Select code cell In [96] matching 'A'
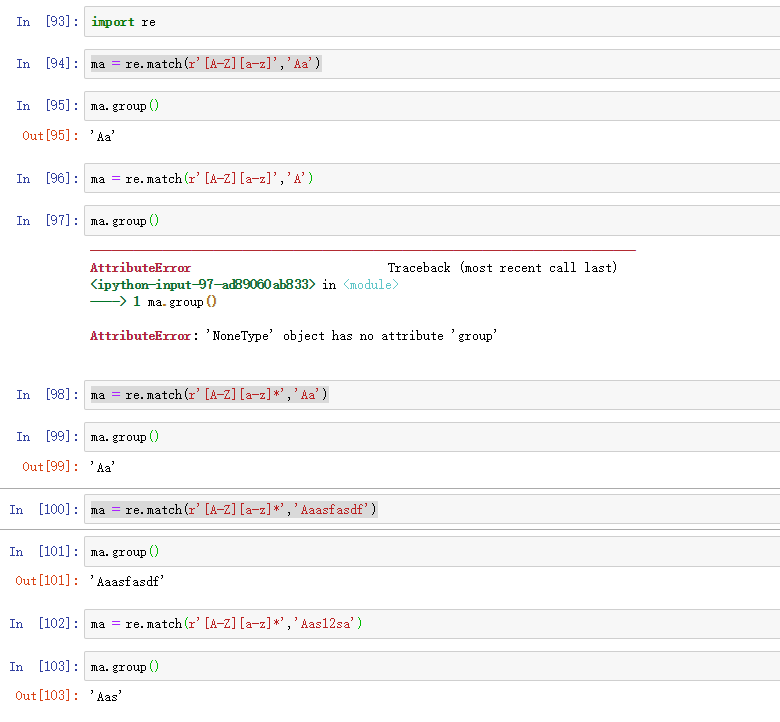Image resolution: width=780 pixels, height=722 pixels. [x=430, y=179]
